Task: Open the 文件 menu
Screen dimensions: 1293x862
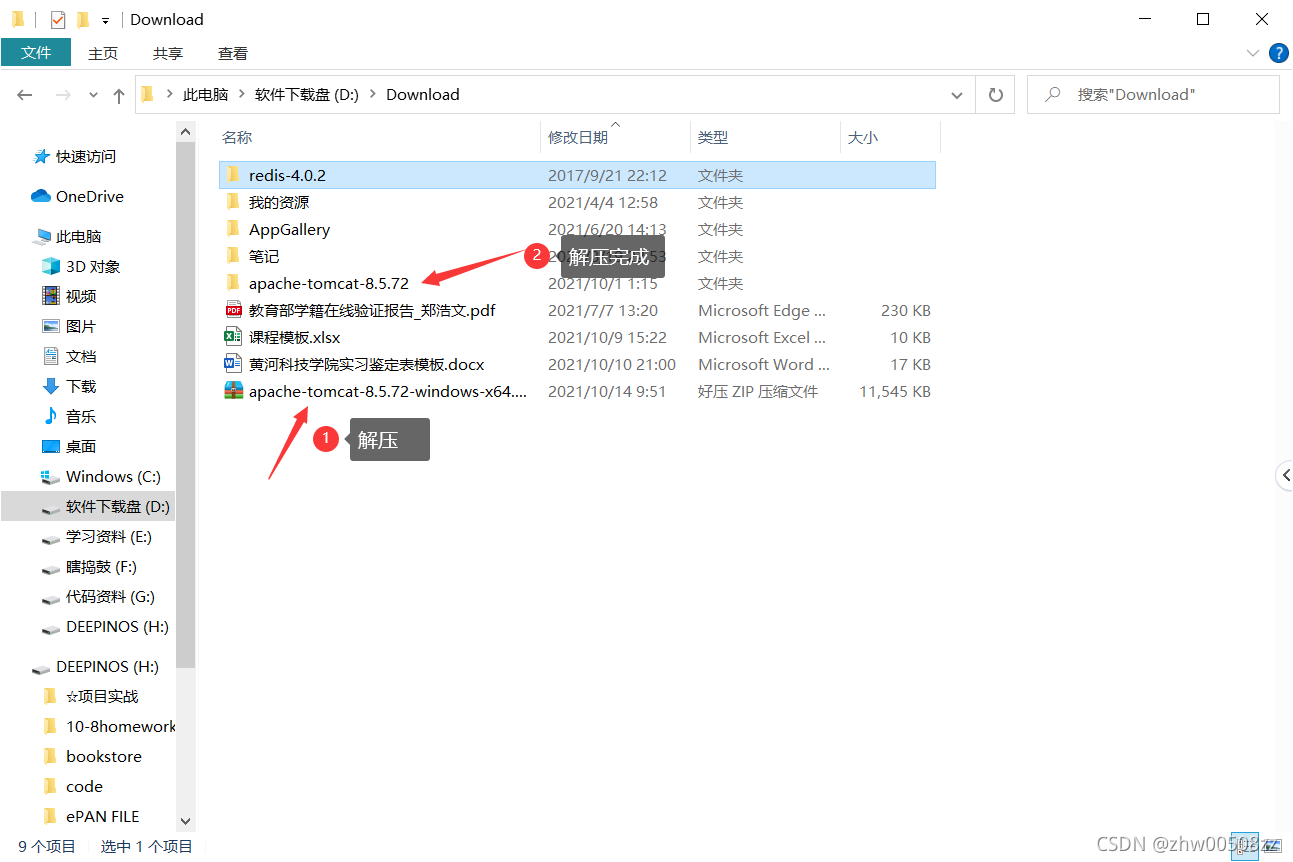Action: pos(36,53)
